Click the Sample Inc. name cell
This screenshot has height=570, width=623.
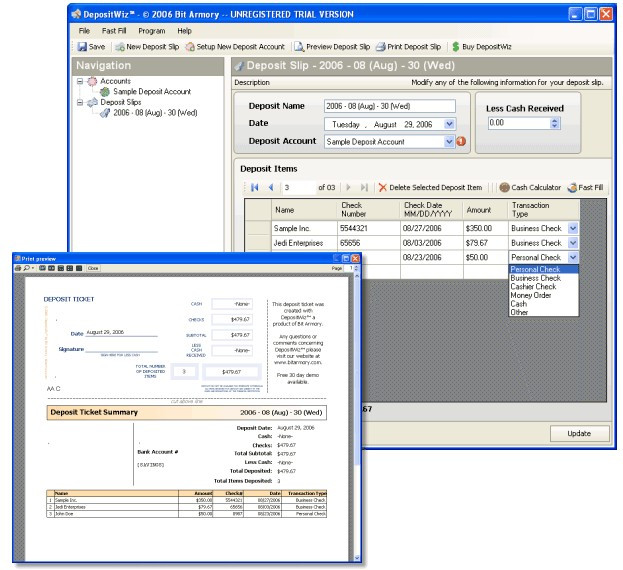(x=304, y=228)
